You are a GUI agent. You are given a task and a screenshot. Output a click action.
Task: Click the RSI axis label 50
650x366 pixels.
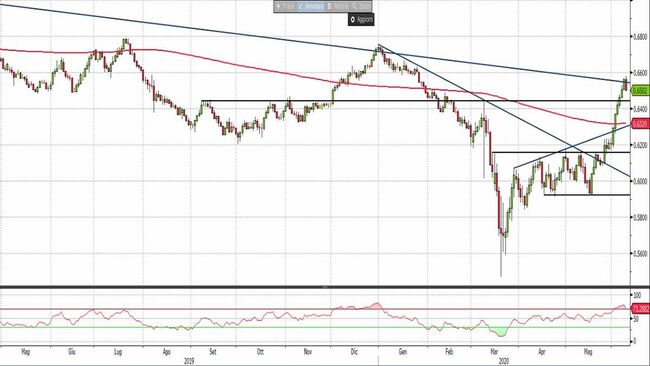coord(636,319)
